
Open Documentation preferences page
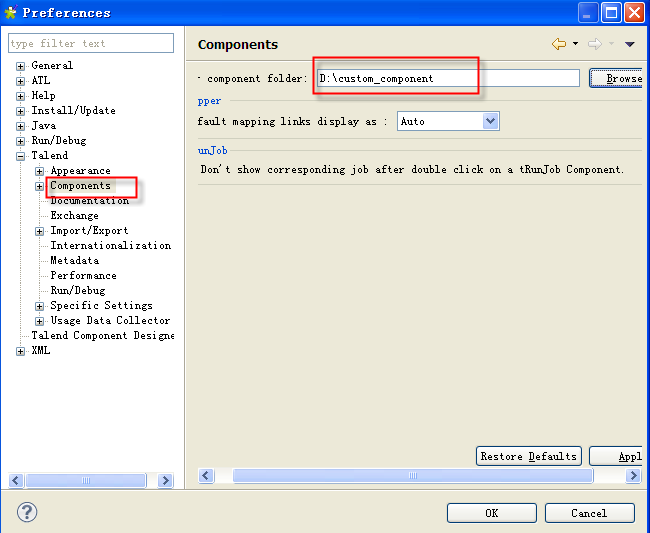tap(90, 200)
